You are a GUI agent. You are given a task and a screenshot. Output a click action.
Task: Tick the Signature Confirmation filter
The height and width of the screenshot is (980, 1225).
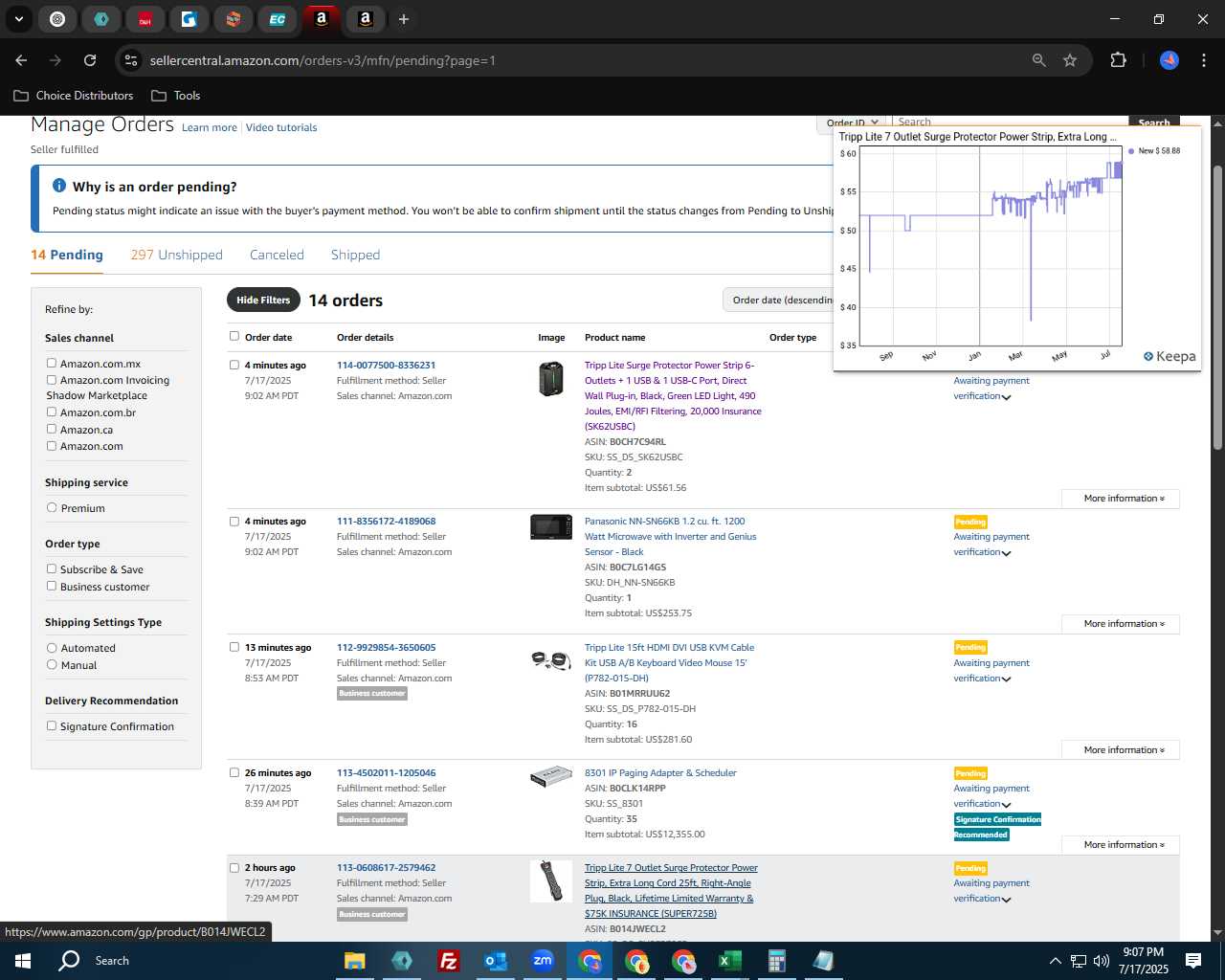coord(52,725)
